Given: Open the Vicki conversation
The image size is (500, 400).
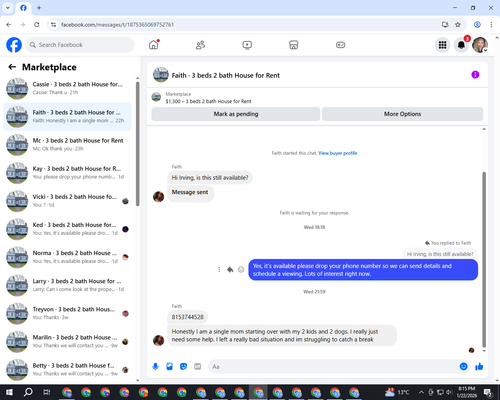Looking at the screenshot, I should tap(67, 201).
